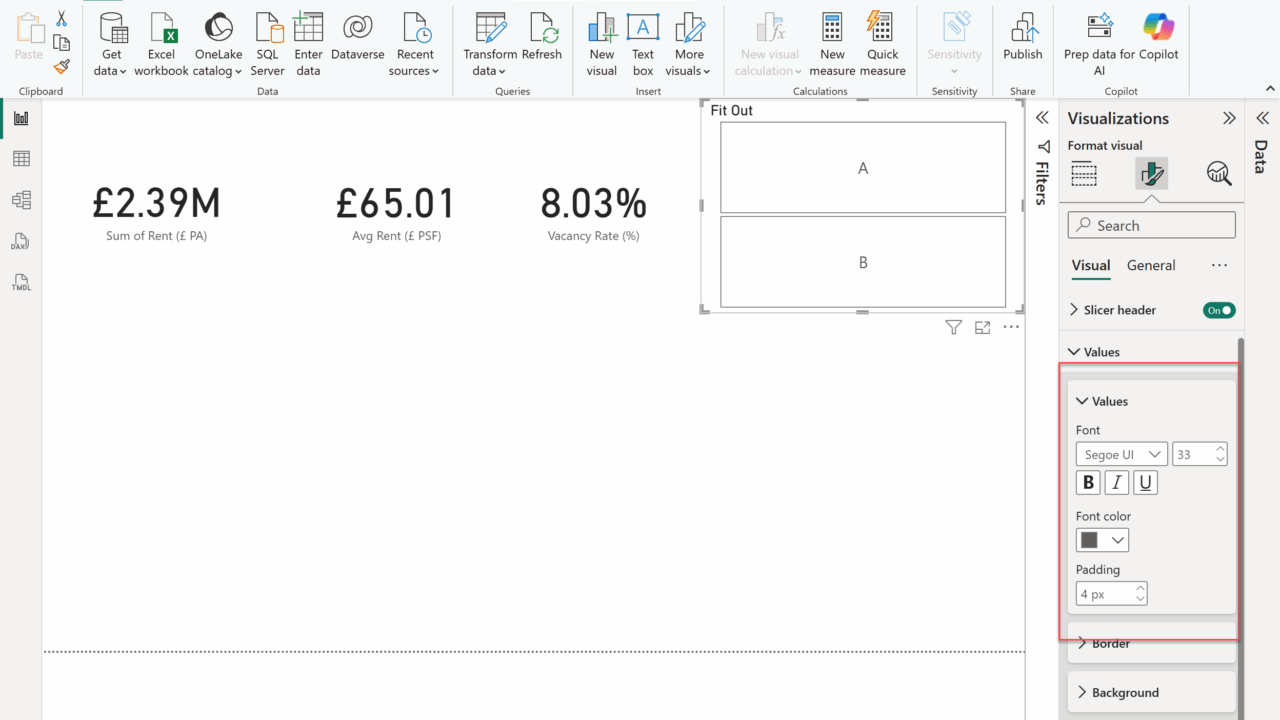Switch to Report view in sidebar
The width and height of the screenshot is (1280, 720).
tap(21, 118)
